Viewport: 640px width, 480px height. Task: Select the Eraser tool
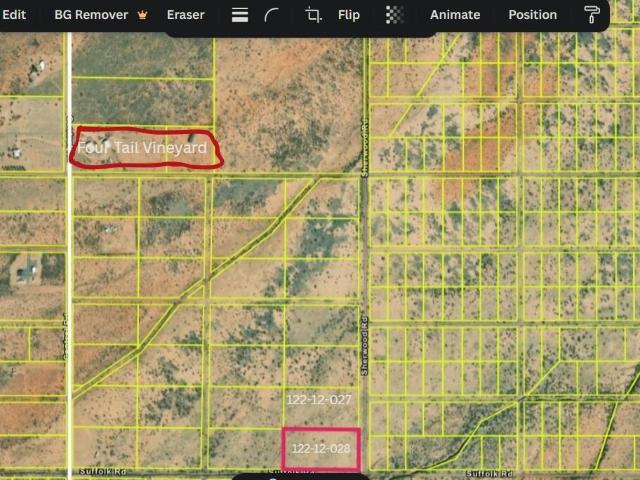tap(185, 15)
